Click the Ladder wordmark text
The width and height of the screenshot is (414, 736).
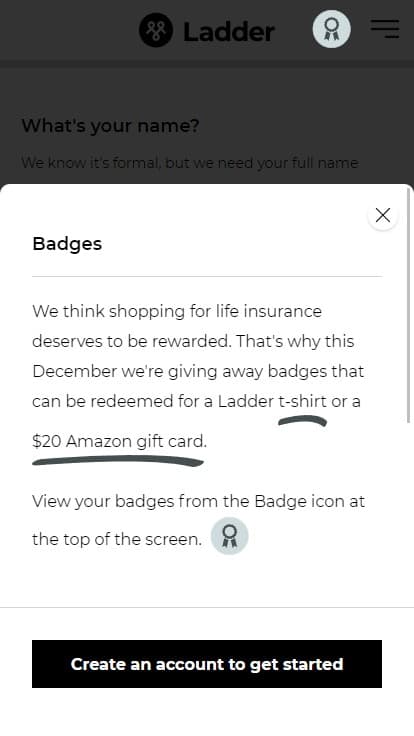pos(229,32)
